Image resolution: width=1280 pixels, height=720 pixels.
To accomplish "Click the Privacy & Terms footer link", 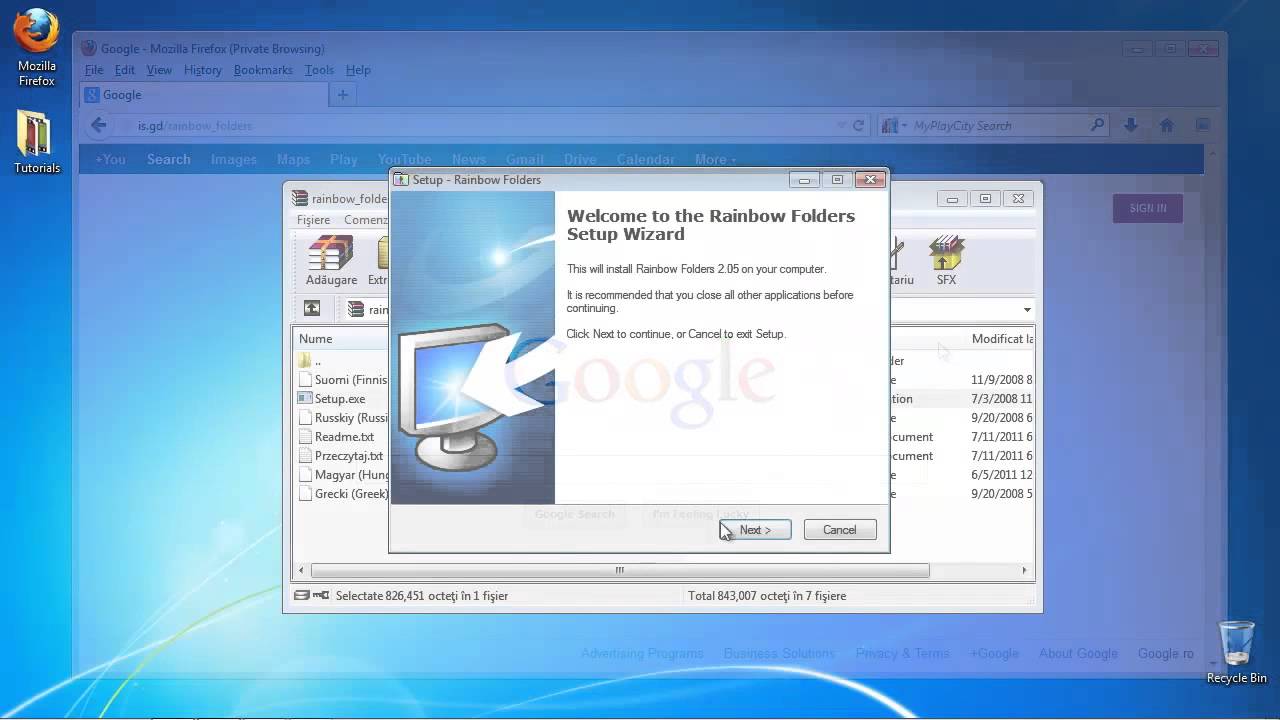I will pyautogui.click(x=902, y=654).
